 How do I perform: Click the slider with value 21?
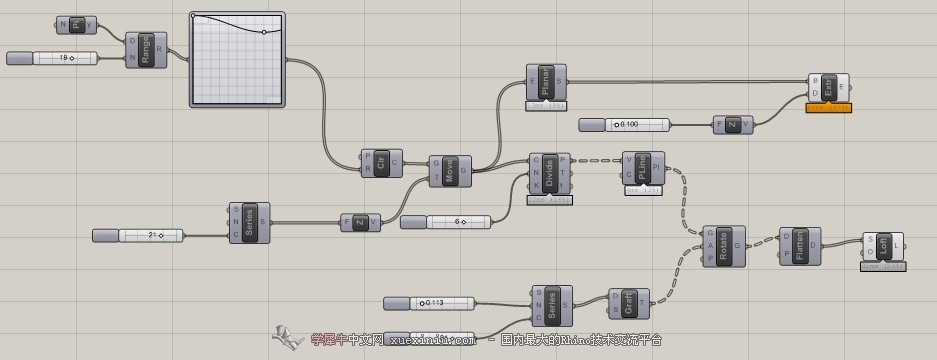[137, 236]
